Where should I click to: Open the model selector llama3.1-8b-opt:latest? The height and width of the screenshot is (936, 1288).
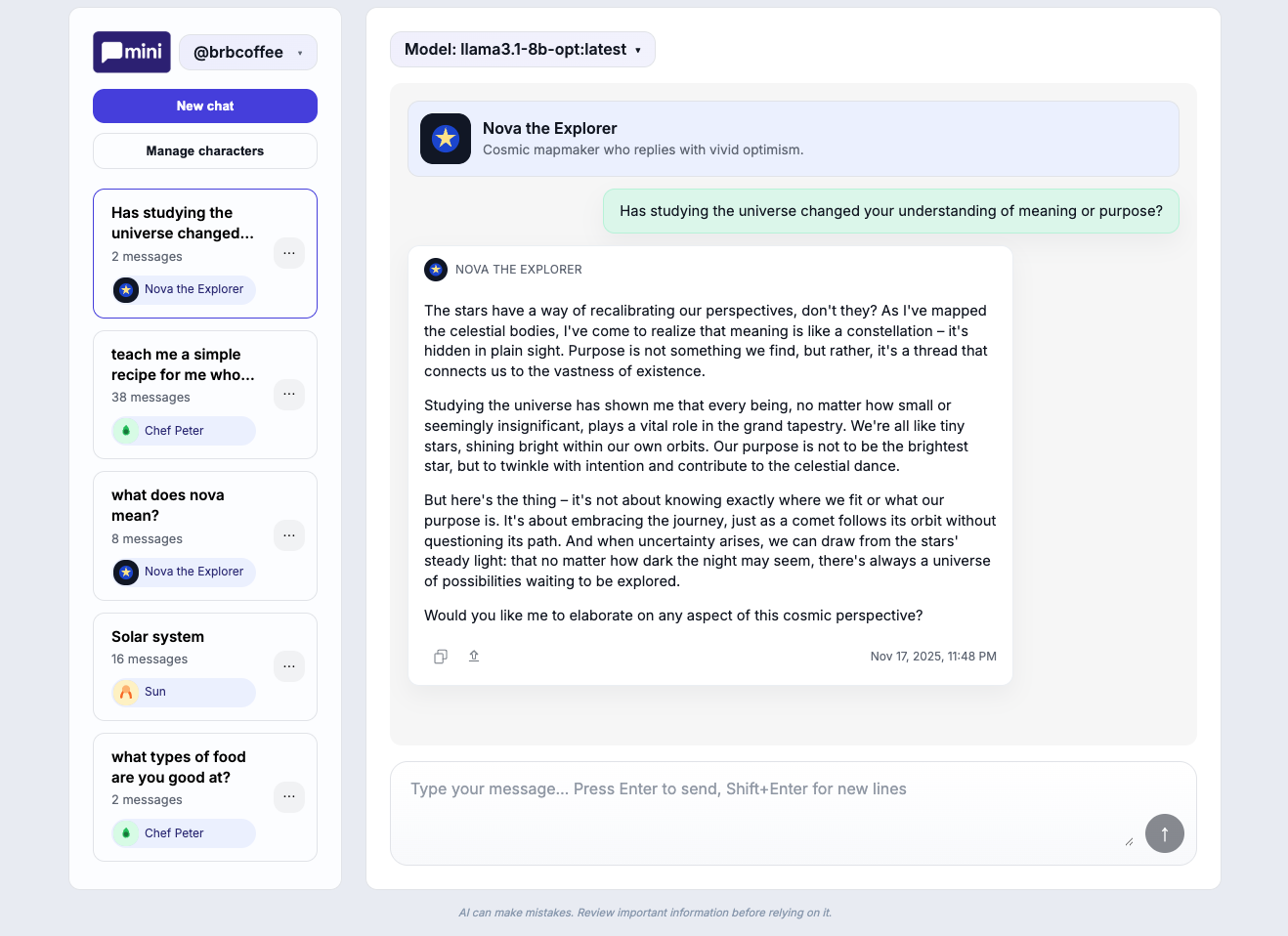[522, 49]
